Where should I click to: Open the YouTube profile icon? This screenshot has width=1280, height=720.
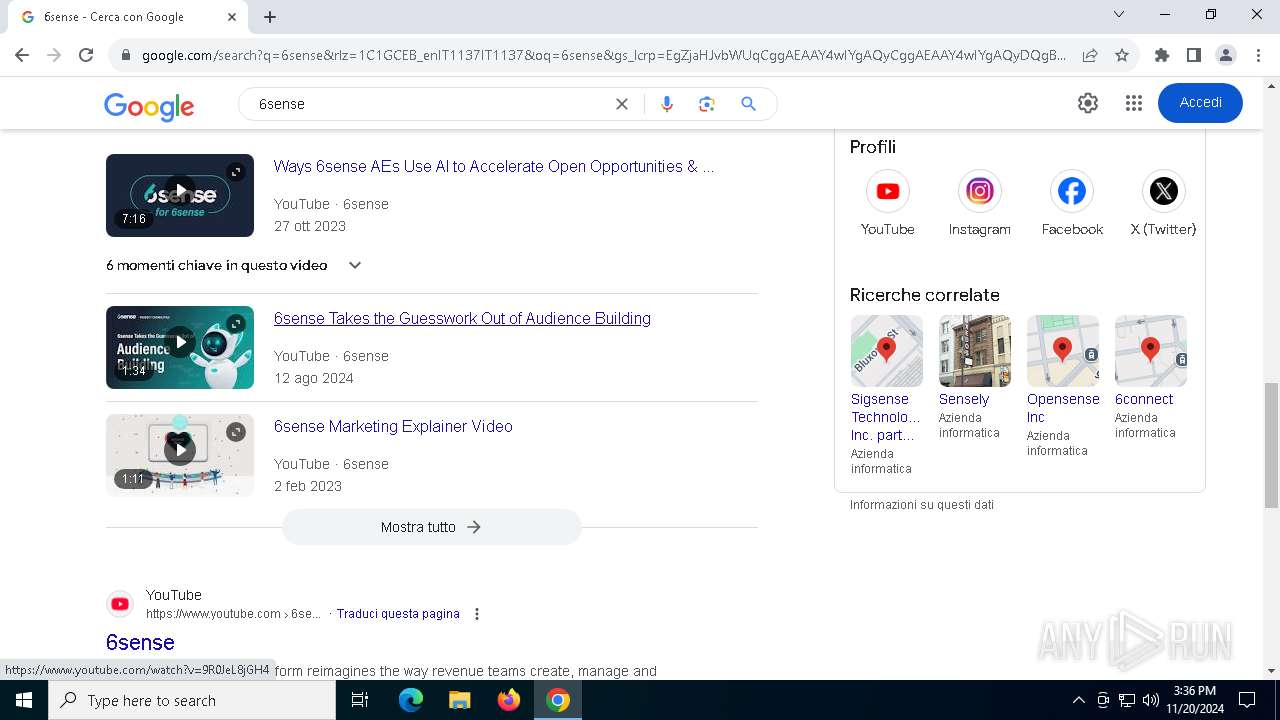point(887,191)
